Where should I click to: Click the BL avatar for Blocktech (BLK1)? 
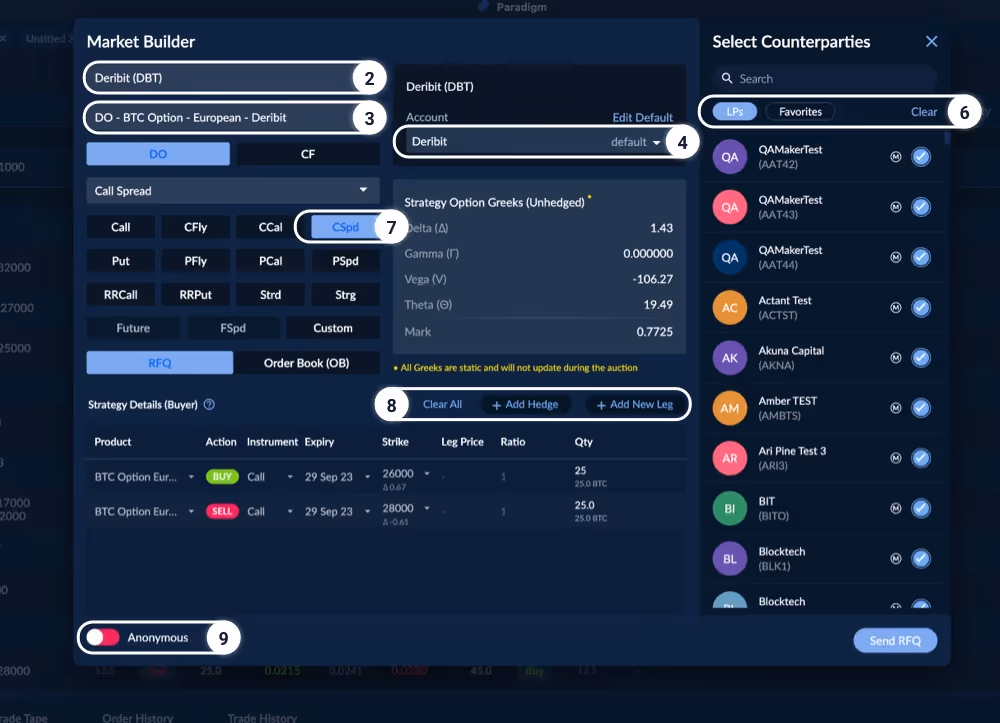(730, 559)
